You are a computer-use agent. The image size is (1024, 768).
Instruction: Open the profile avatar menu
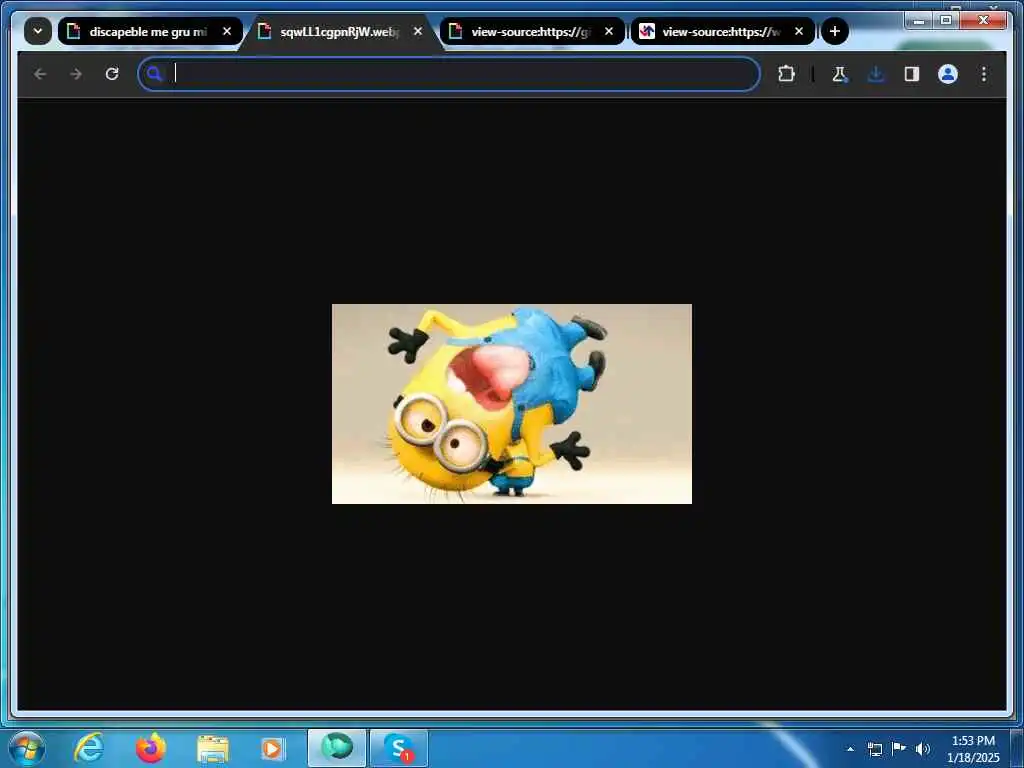click(948, 74)
